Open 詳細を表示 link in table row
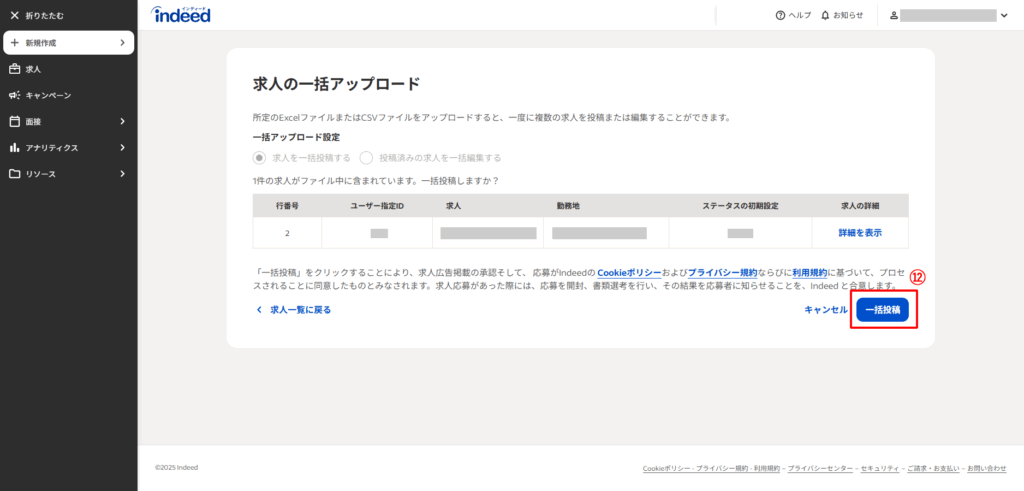Viewport: 1024px width, 491px height. point(859,232)
